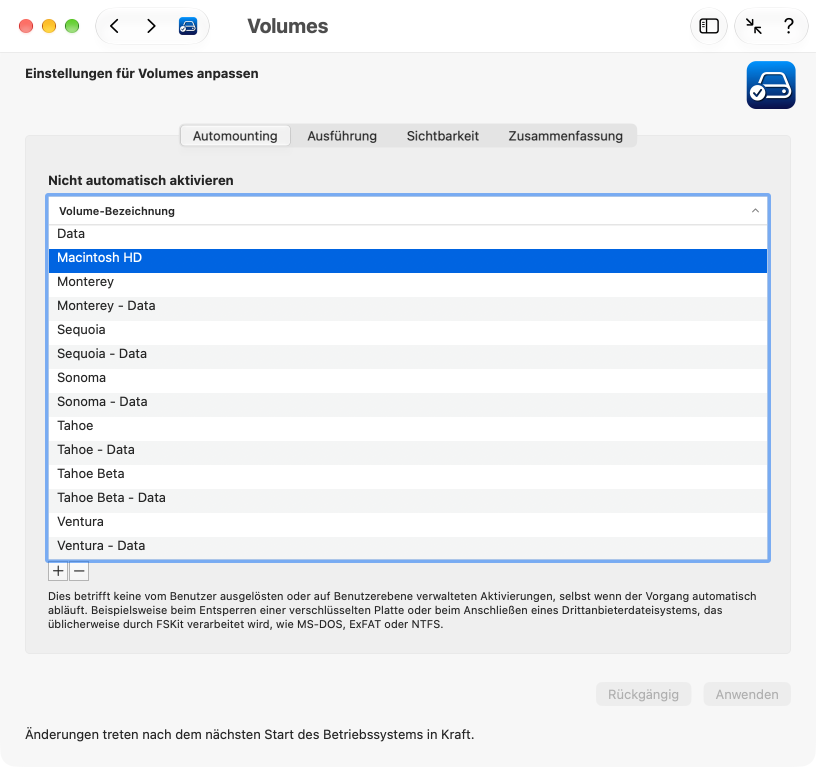Click the Volumes pane icon in toolbar

[x=188, y=26]
